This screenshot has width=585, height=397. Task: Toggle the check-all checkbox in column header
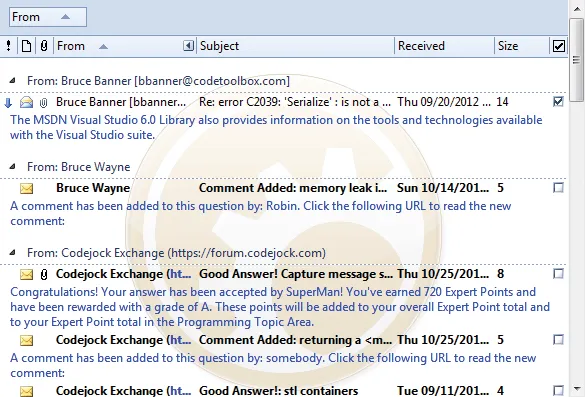[559, 46]
